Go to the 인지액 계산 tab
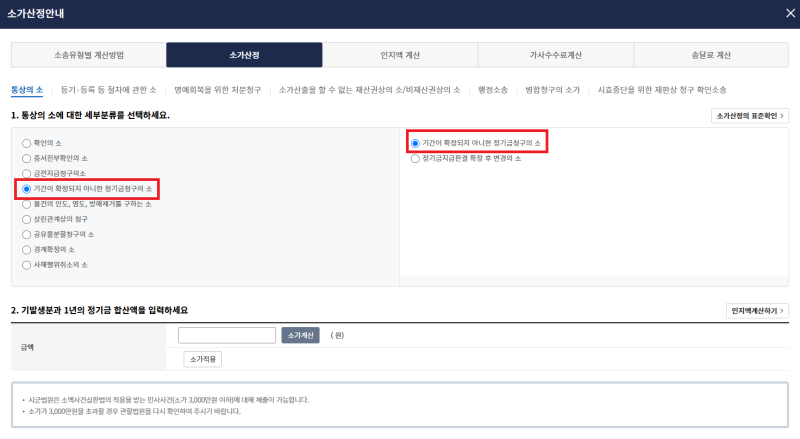The height and width of the screenshot is (439, 800). (400, 55)
